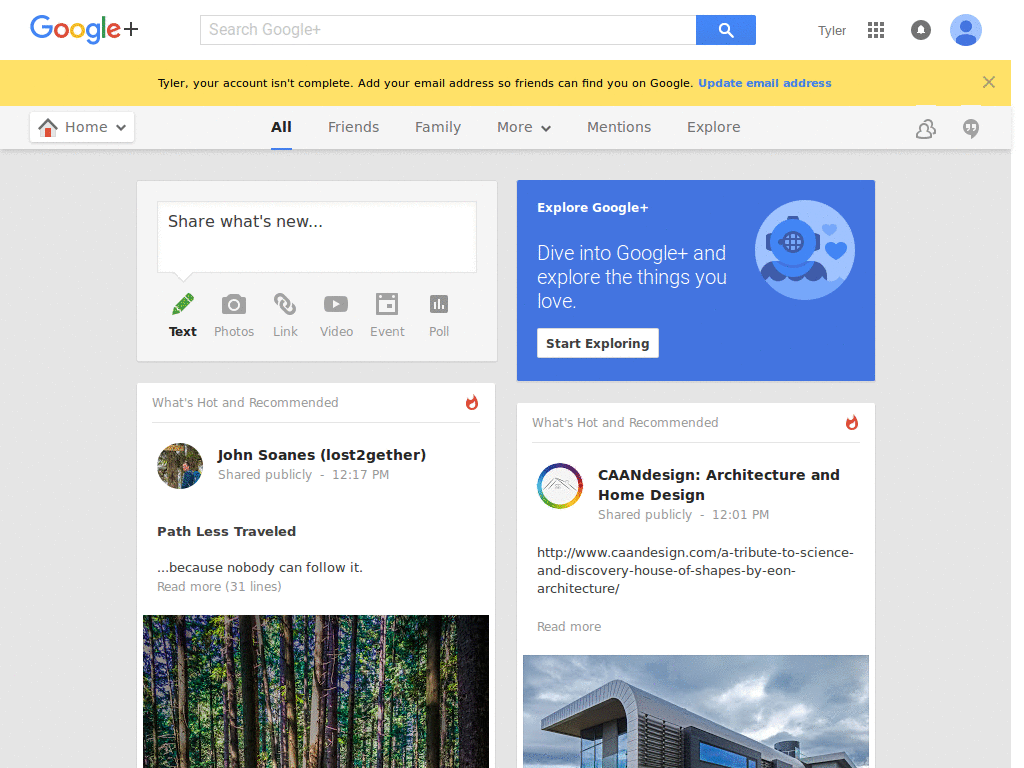
Task: Click CAANdesign circular logo avatar
Action: click(560, 486)
